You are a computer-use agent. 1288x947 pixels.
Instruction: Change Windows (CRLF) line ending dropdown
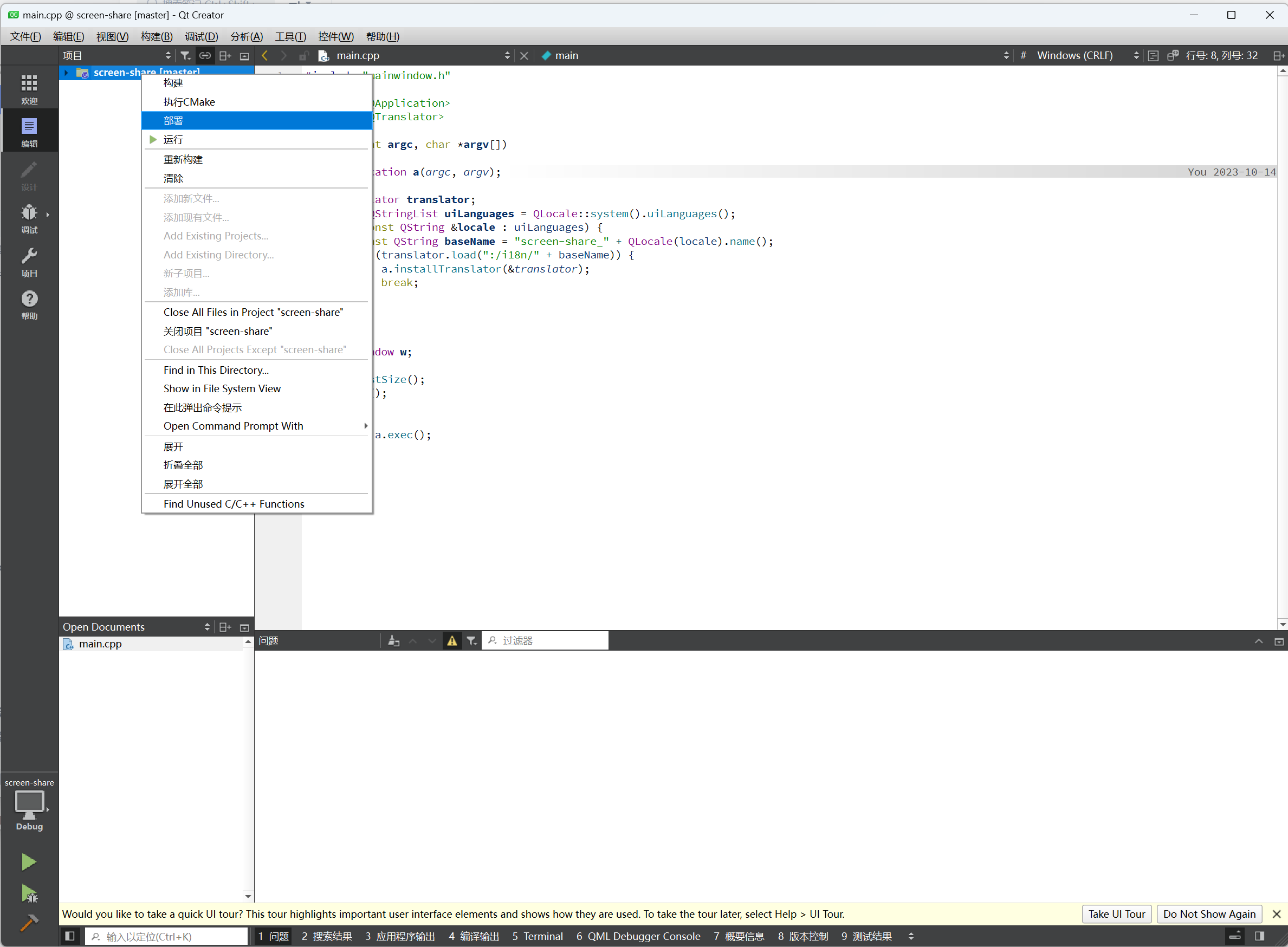click(x=1088, y=56)
